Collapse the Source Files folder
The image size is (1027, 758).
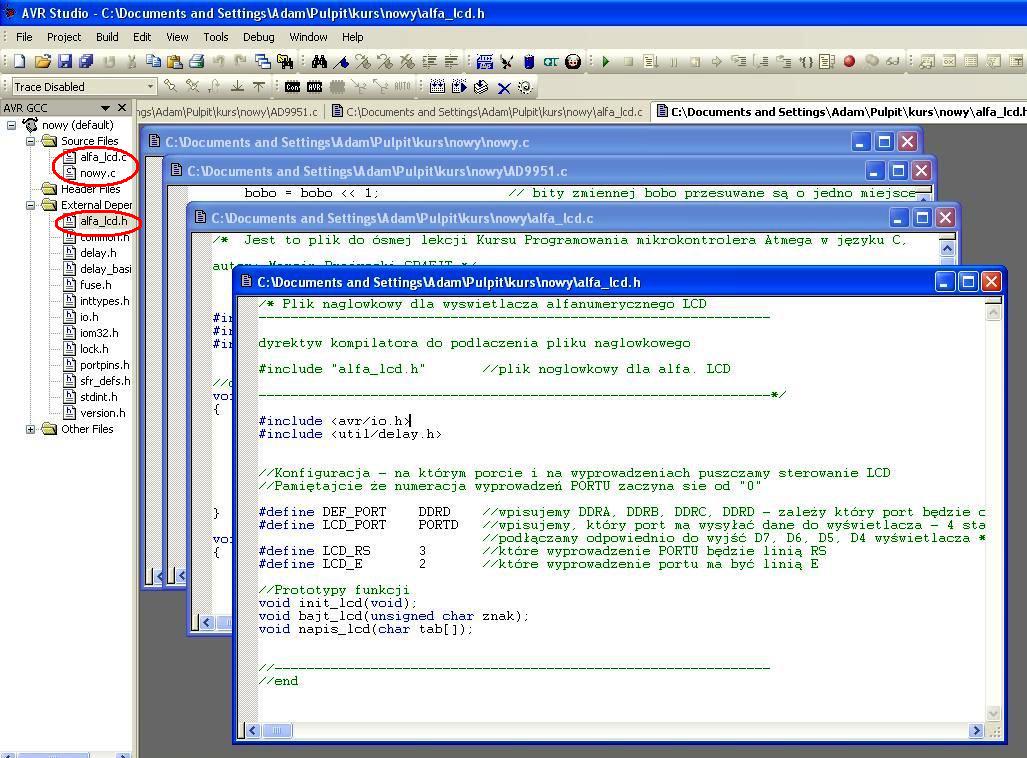[x=31, y=141]
